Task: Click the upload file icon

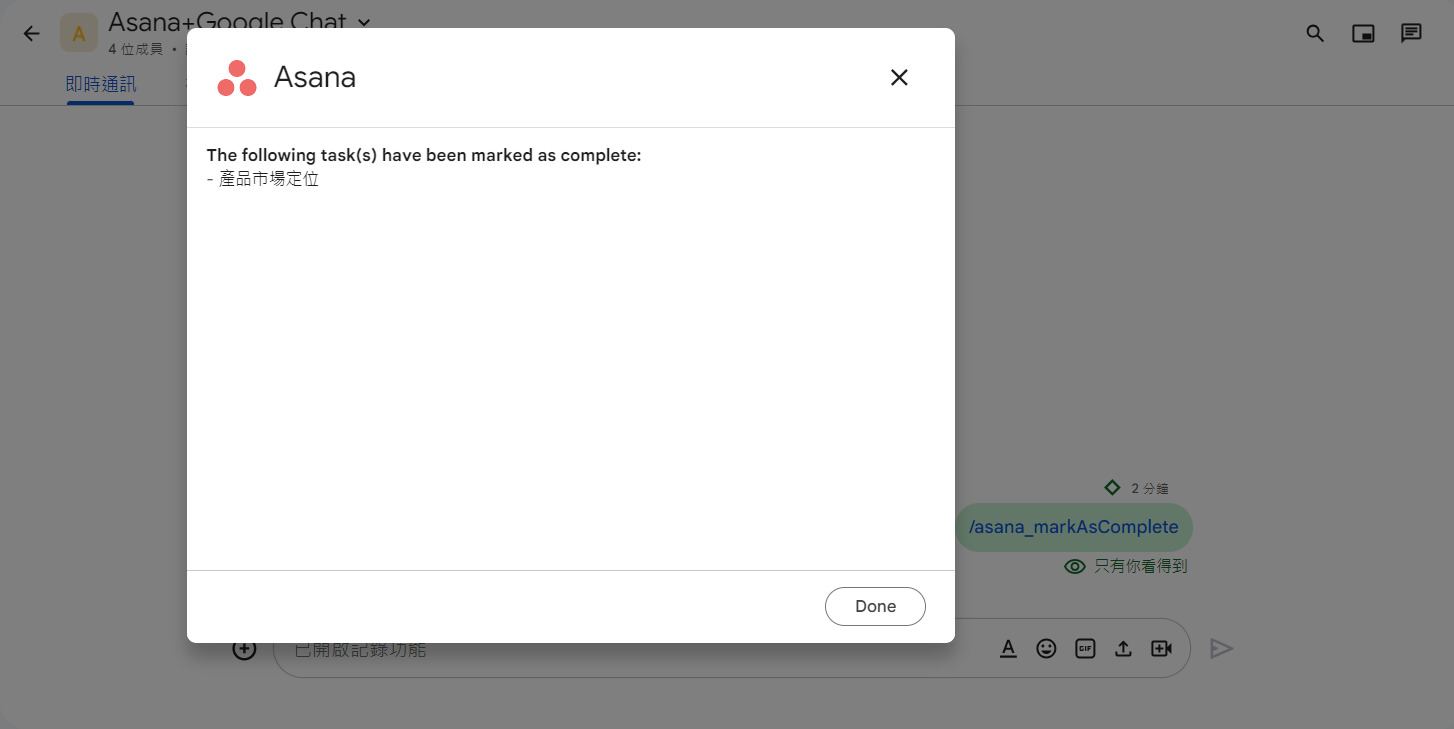Action: coord(1123,648)
